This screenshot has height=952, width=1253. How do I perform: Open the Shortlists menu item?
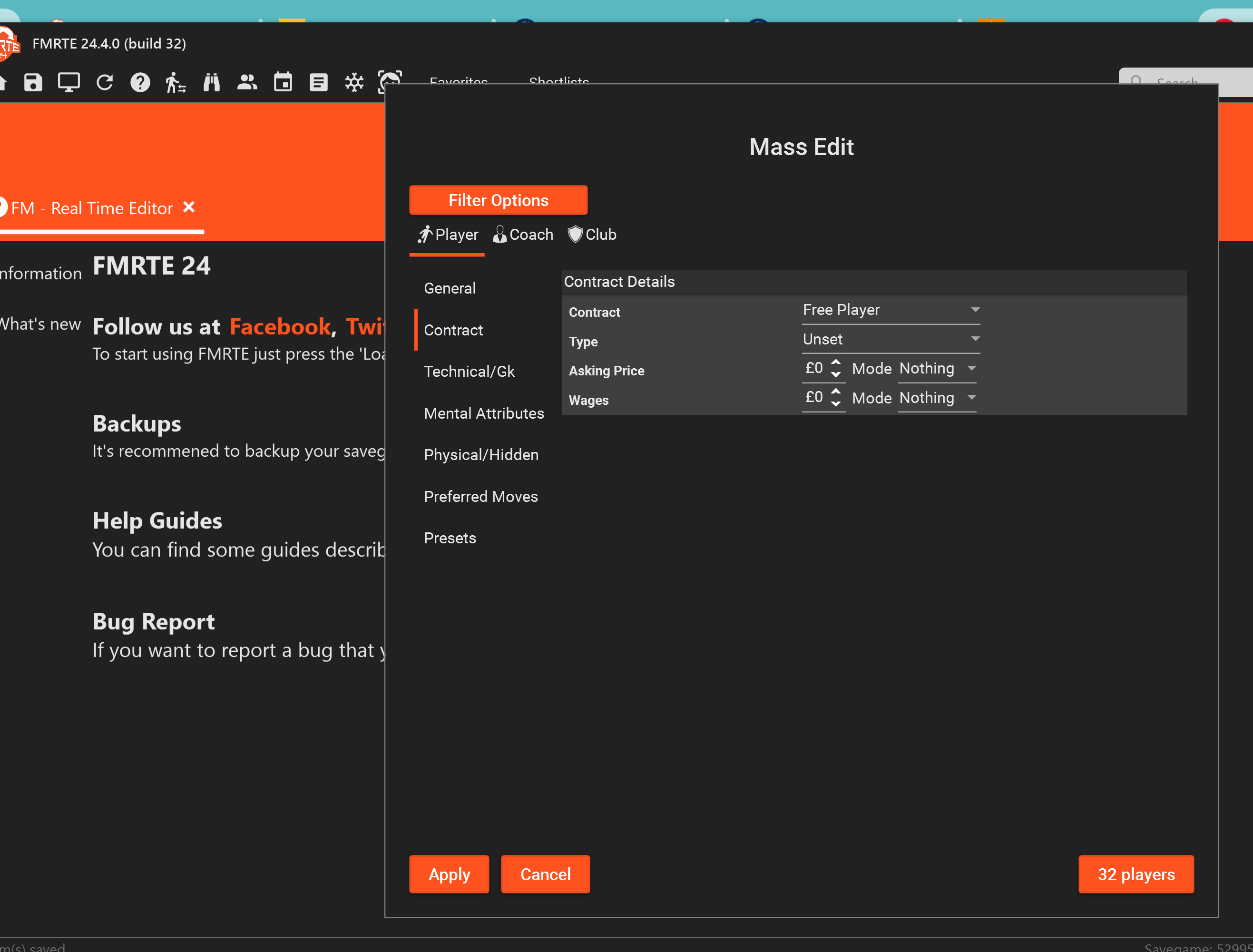click(x=558, y=81)
